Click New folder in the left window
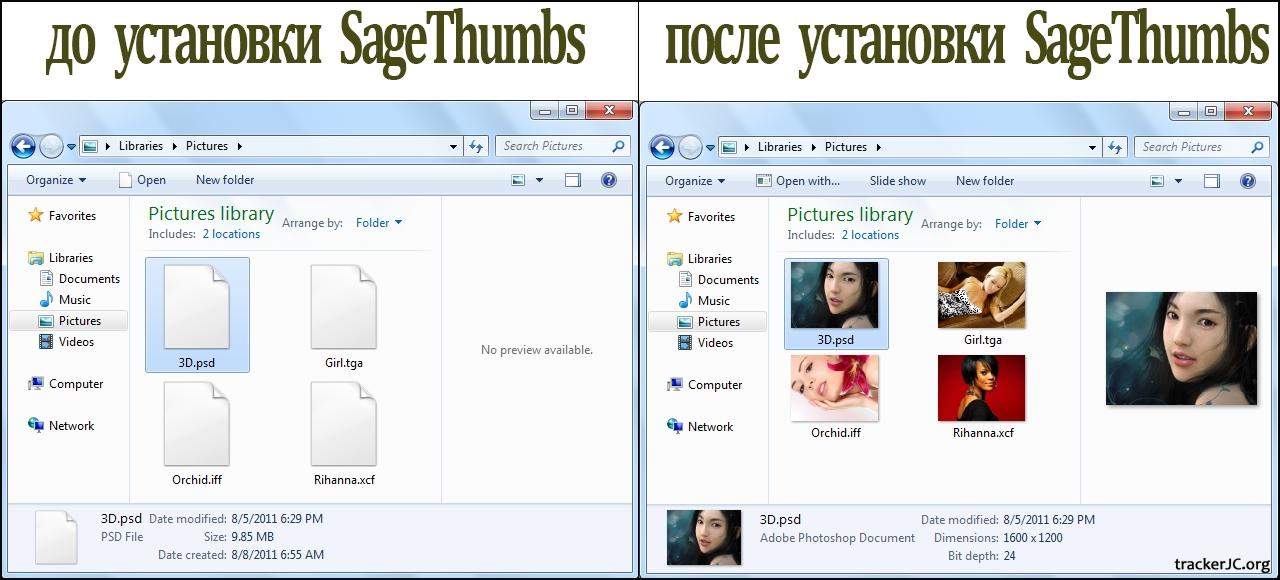1280x580 pixels. point(225,180)
